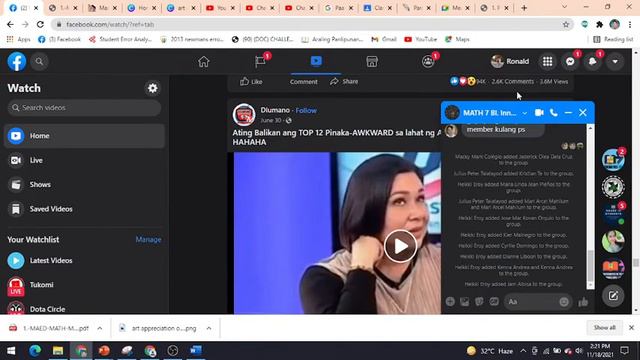Click the Comment button
This screenshot has width=640, height=360.
tap(303, 82)
